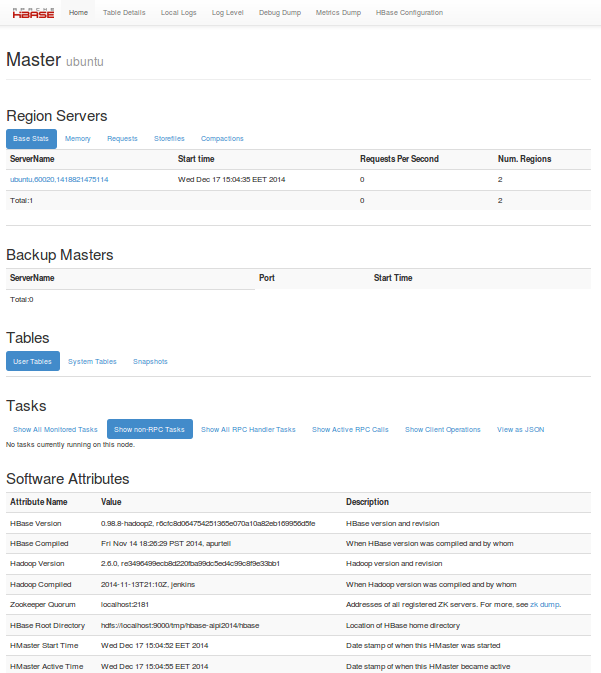Click the Description column header
This screenshot has width=601, height=673.
367,502
